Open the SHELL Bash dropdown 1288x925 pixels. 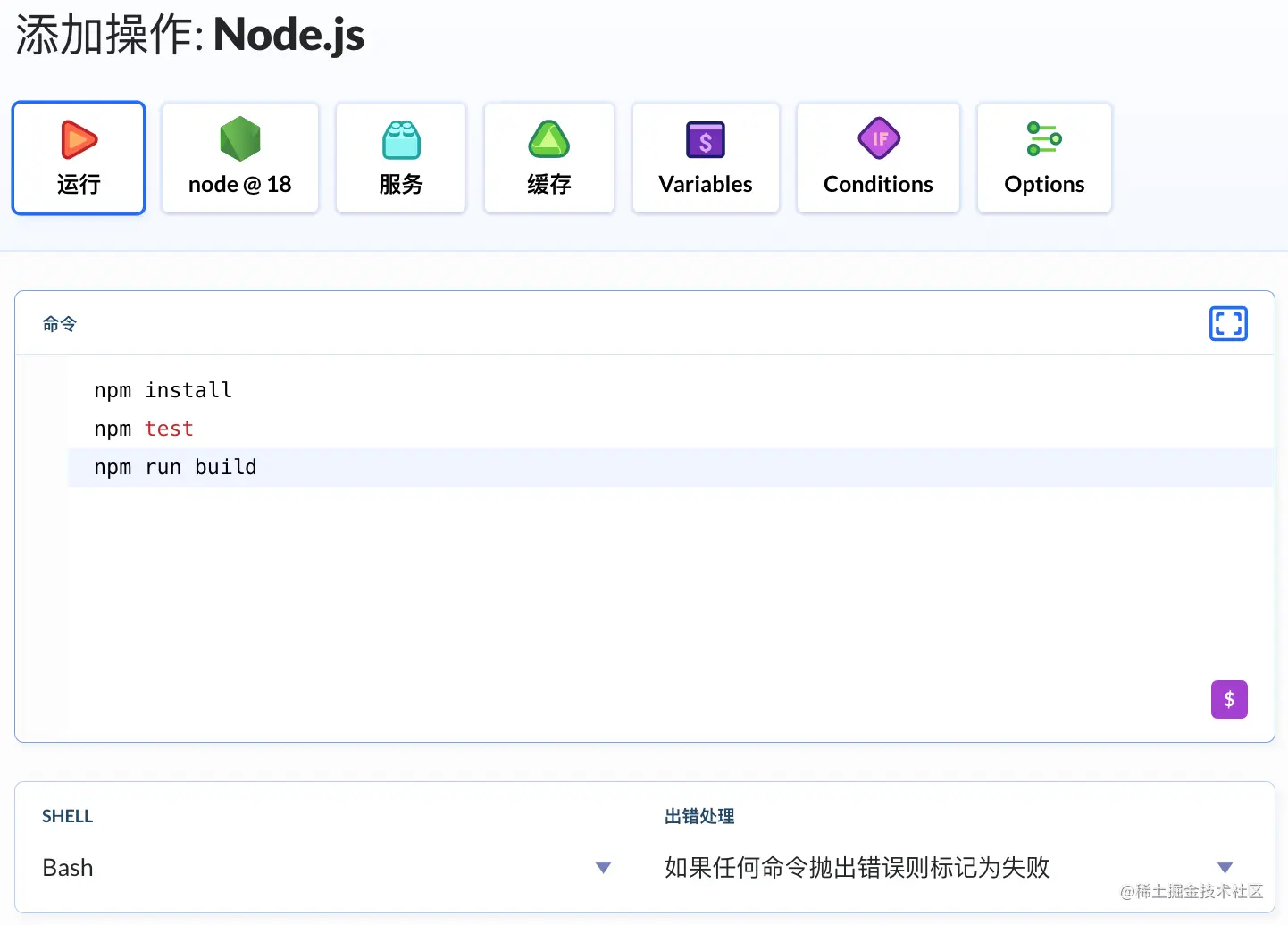click(x=327, y=867)
